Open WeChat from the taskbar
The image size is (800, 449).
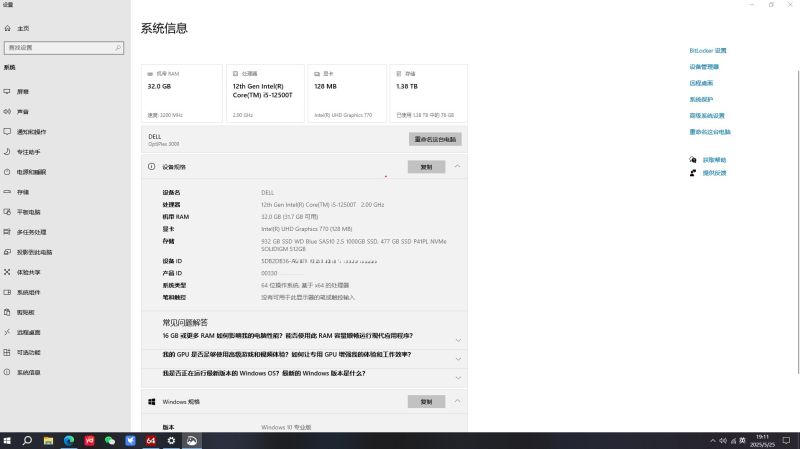(x=110, y=440)
